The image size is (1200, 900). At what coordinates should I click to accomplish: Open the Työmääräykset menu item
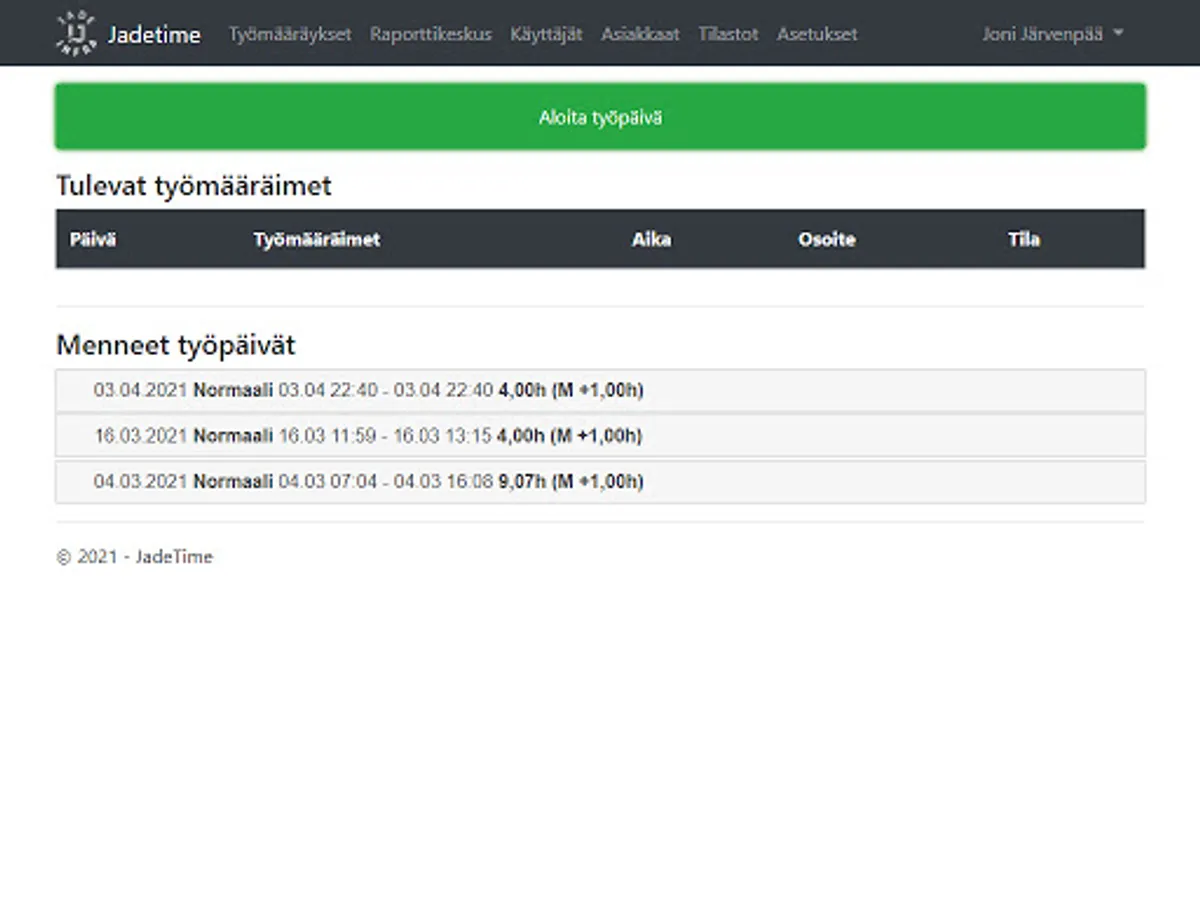pos(290,33)
